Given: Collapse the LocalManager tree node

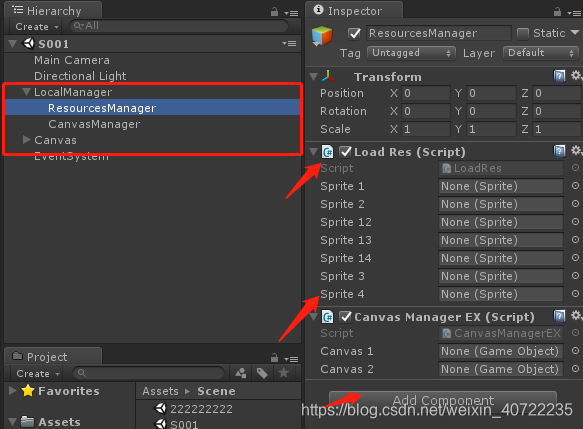Looking at the screenshot, I should click(26, 91).
